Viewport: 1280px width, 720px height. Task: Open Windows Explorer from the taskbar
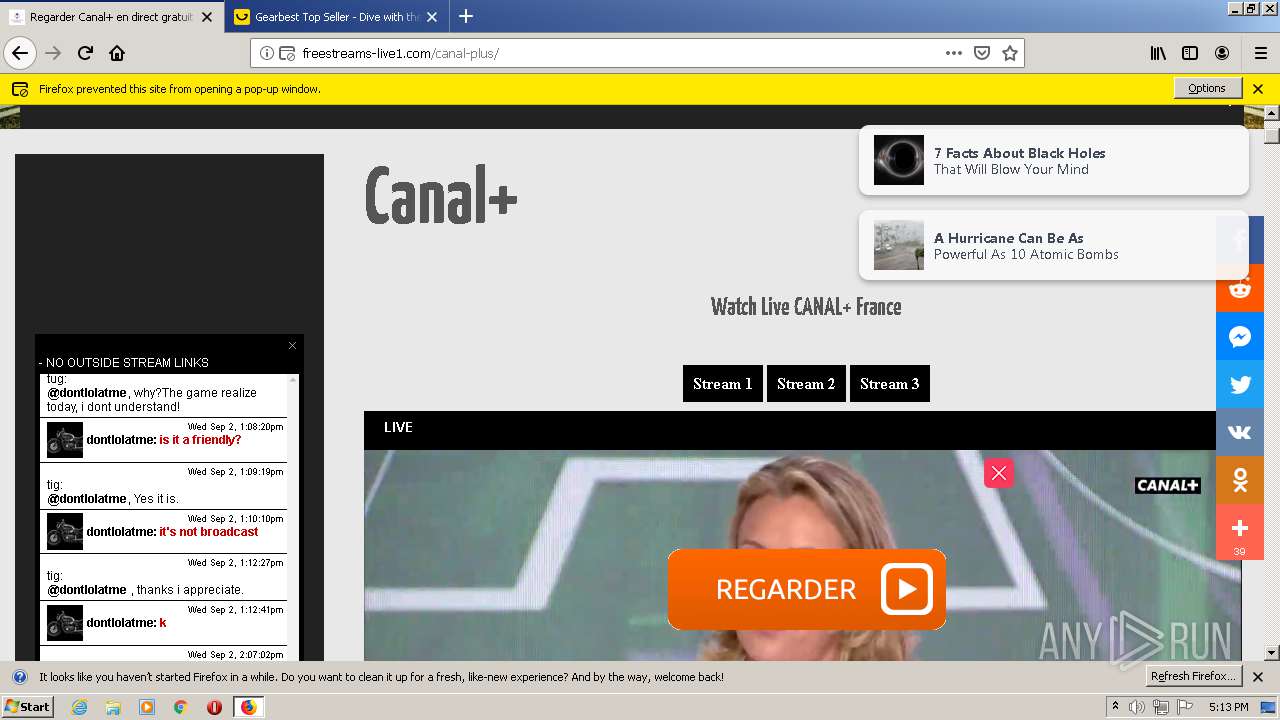(x=113, y=707)
